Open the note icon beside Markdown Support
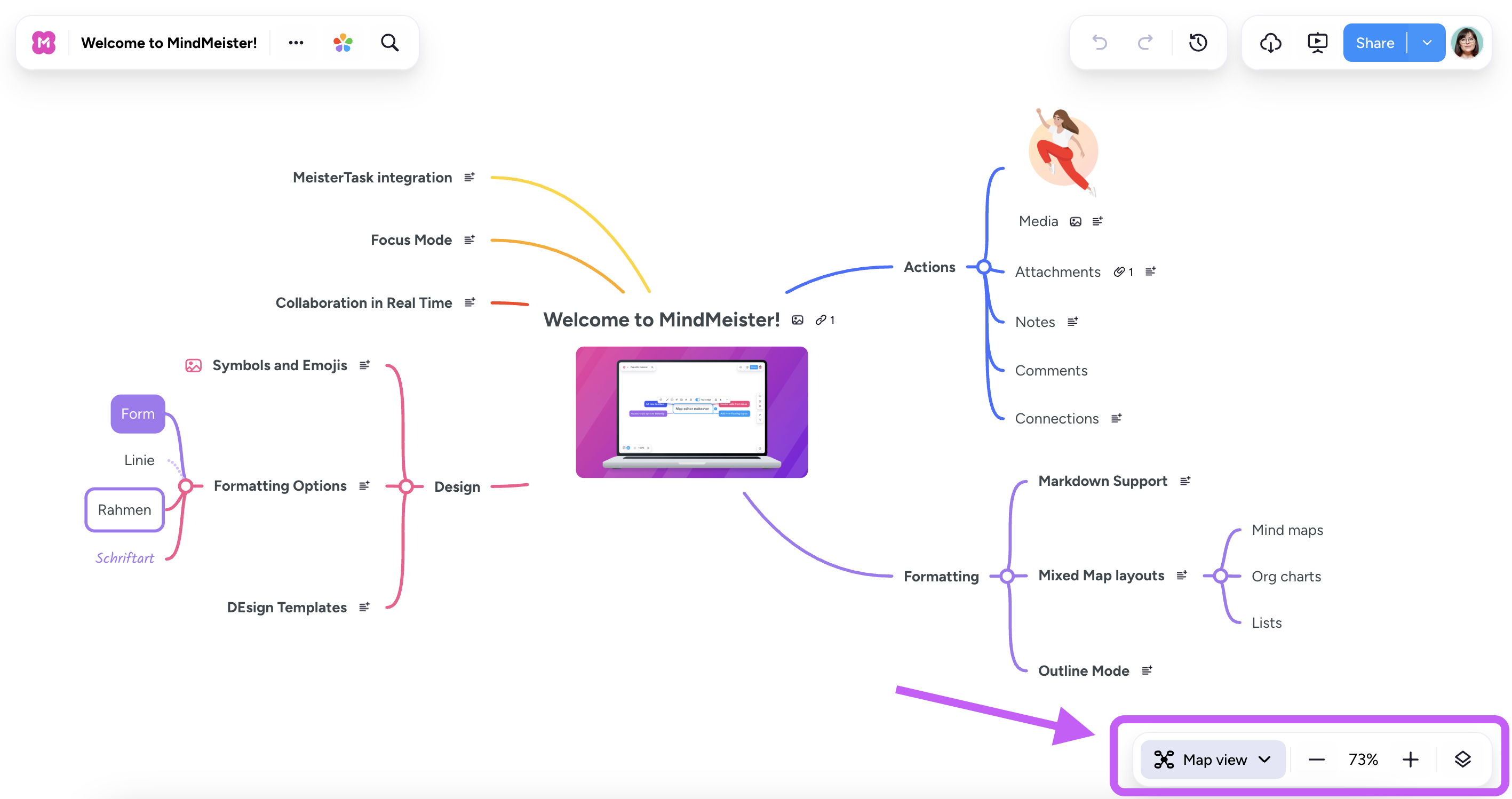Viewport: 1512px width, 799px height. pyautogui.click(x=1185, y=481)
